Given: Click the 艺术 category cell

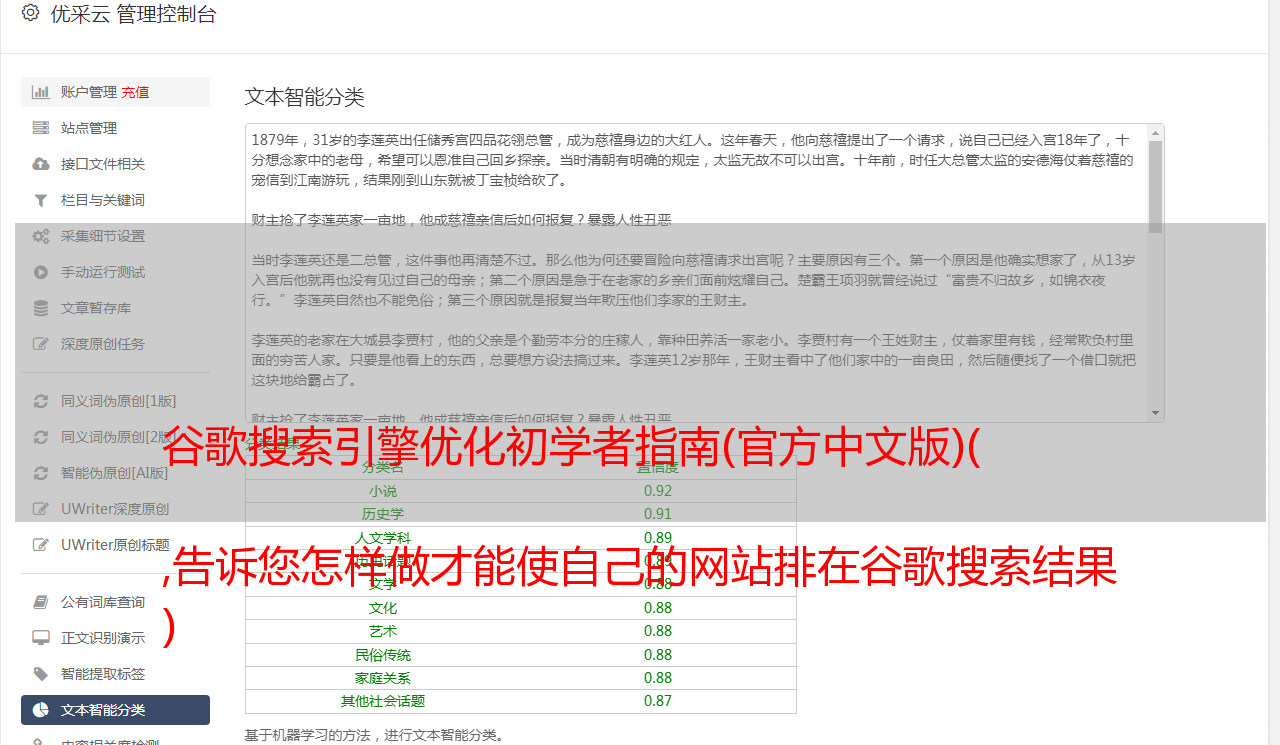Looking at the screenshot, I should pyautogui.click(x=382, y=631).
